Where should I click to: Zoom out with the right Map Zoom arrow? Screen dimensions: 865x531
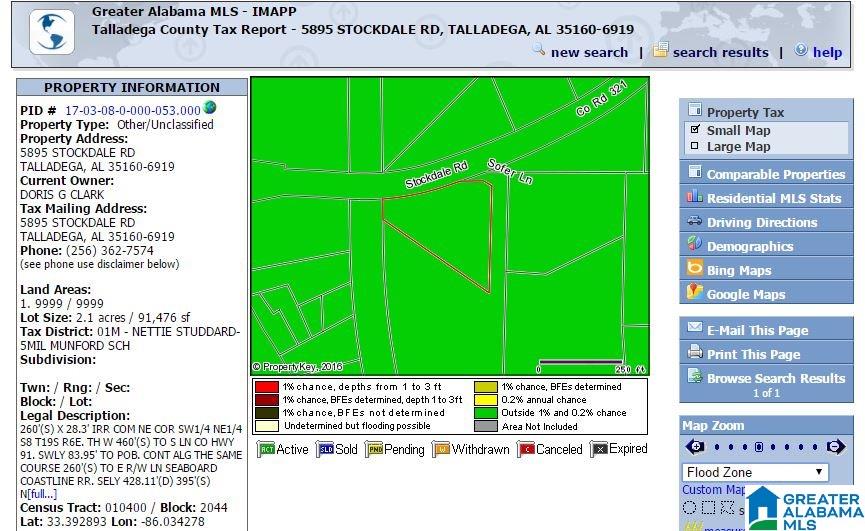(835, 447)
